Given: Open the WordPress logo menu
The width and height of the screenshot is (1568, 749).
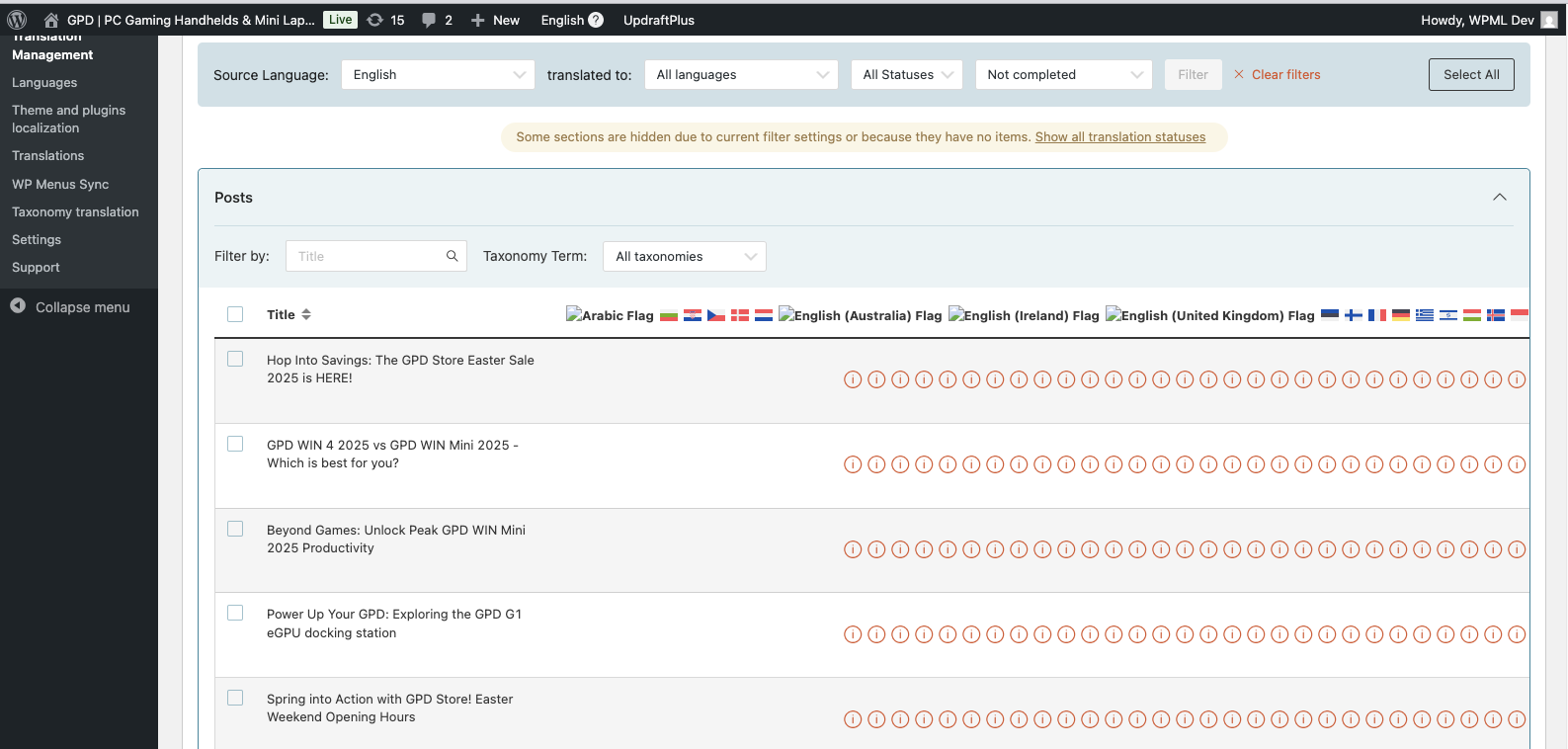Looking at the screenshot, I should pyautogui.click(x=17, y=20).
